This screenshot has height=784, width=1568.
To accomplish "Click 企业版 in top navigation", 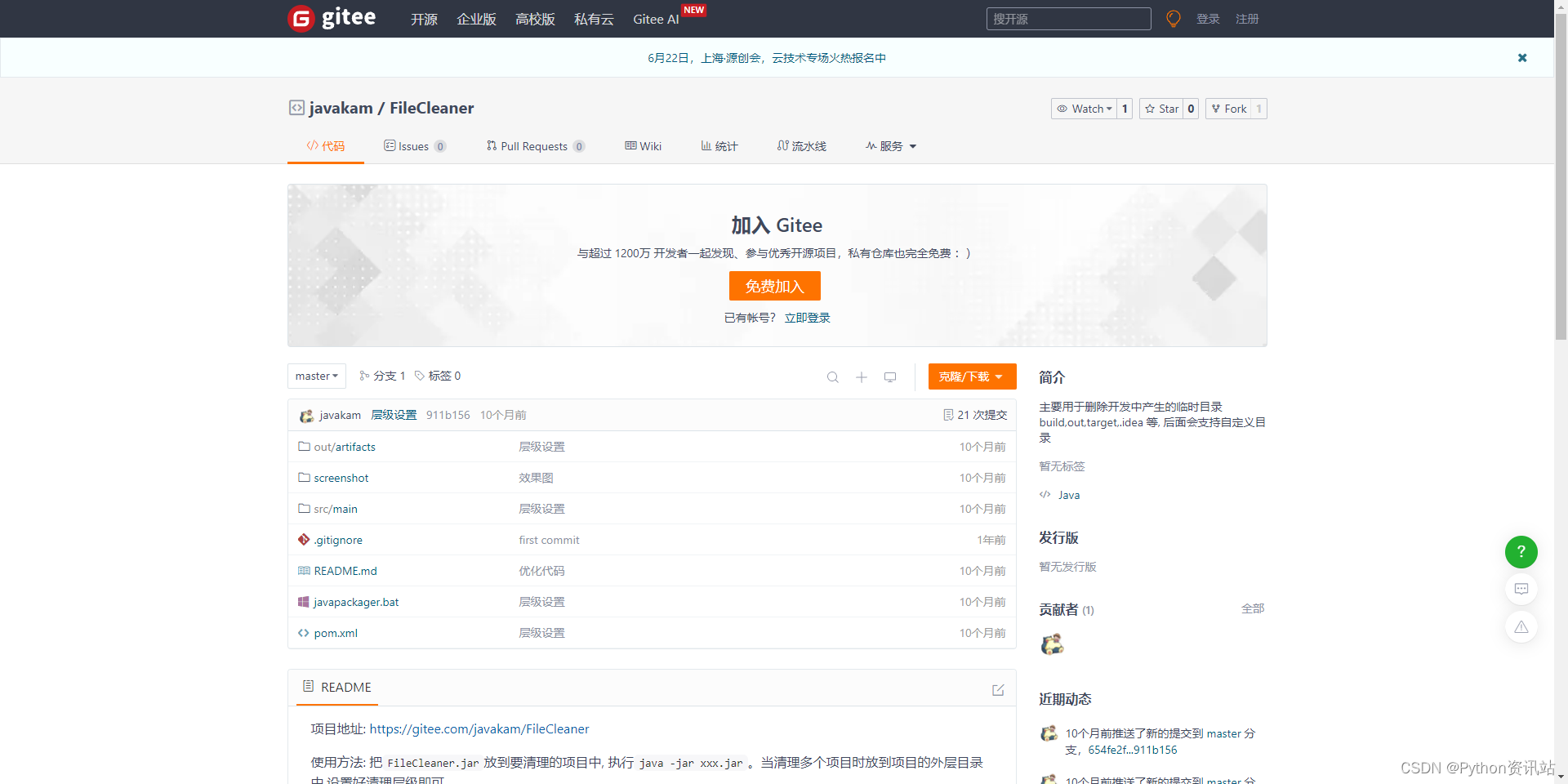I will (x=476, y=19).
